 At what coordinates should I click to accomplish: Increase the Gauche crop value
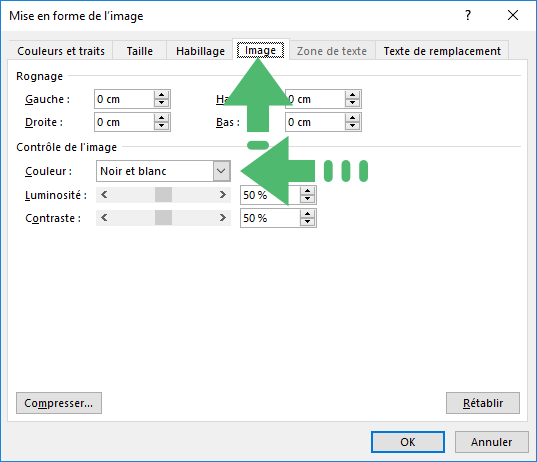tap(161, 95)
